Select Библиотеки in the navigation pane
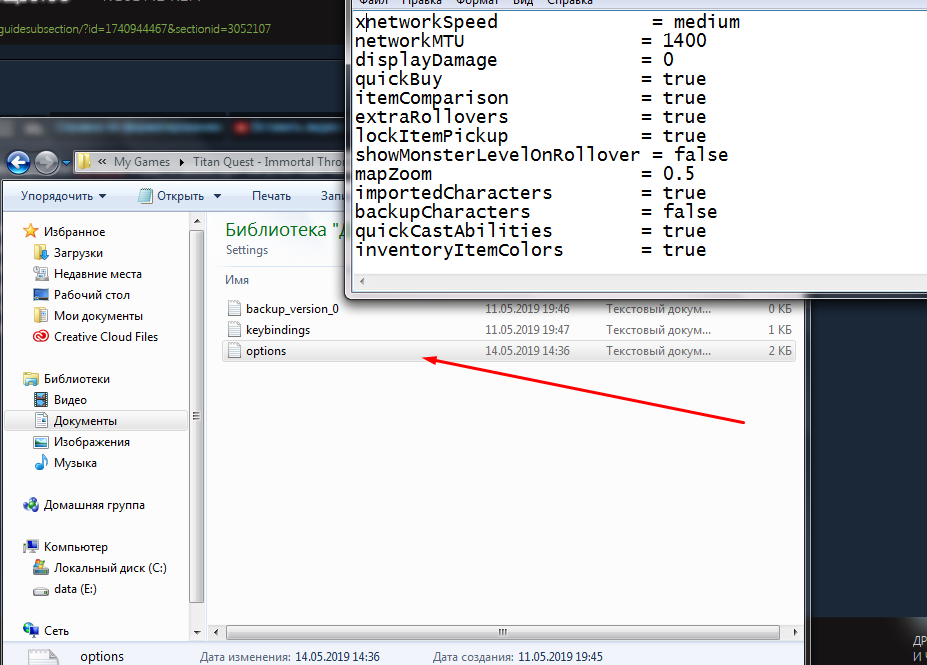The height and width of the screenshot is (665, 927). 77,378
